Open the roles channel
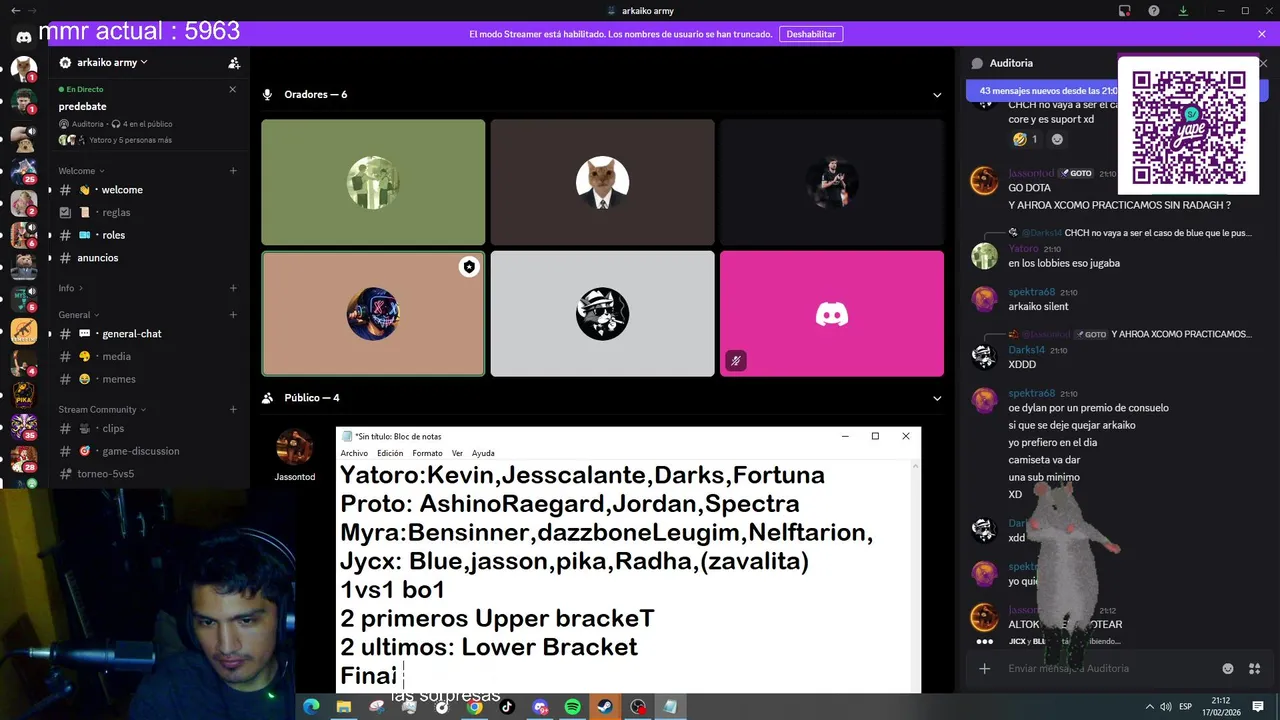 pos(148,235)
